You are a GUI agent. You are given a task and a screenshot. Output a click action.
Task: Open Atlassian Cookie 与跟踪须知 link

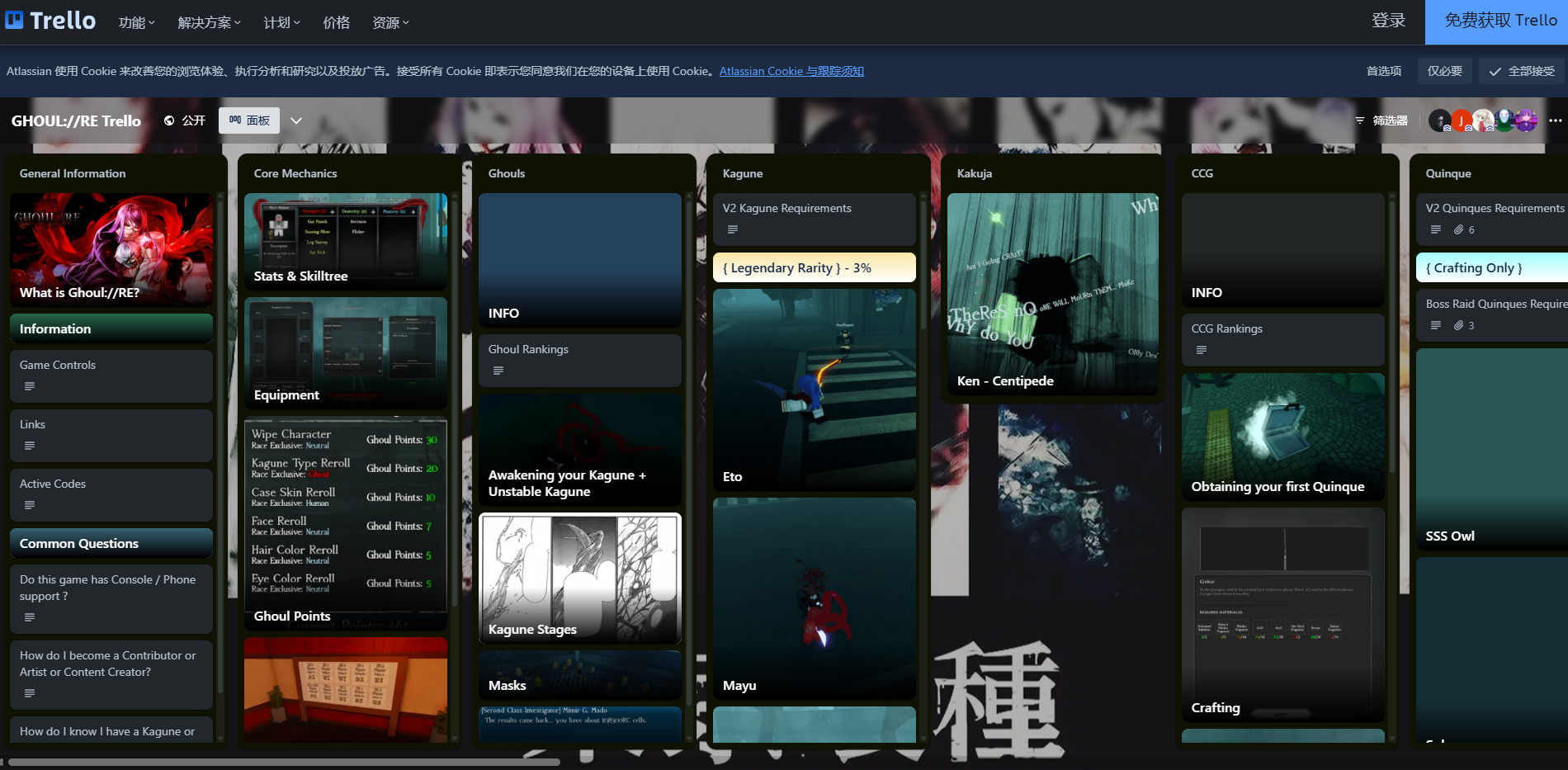click(791, 71)
